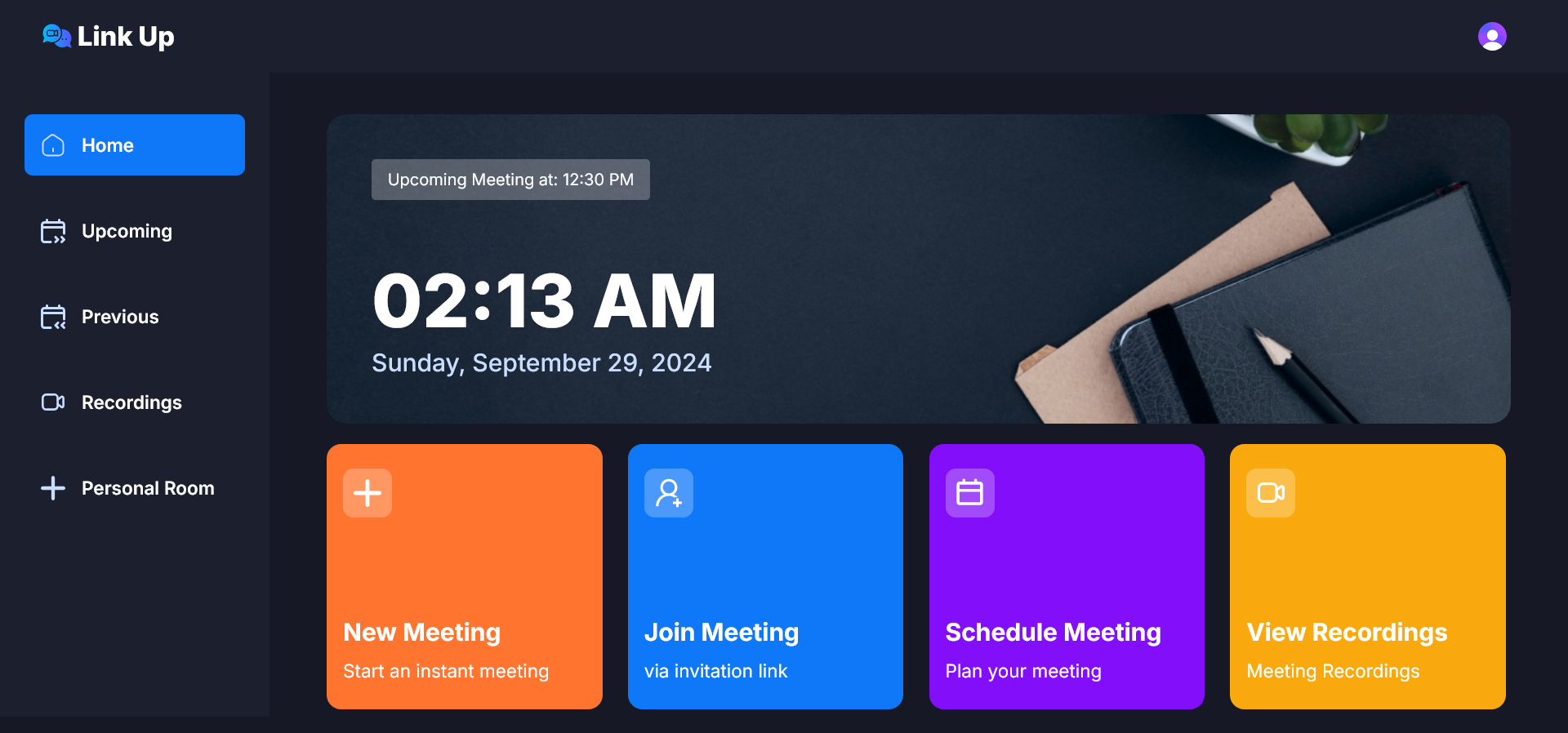Select Recordings in the sidebar
Viewport: 1568px width, 733px height.
pyautogui.click(x=135, y=402)
